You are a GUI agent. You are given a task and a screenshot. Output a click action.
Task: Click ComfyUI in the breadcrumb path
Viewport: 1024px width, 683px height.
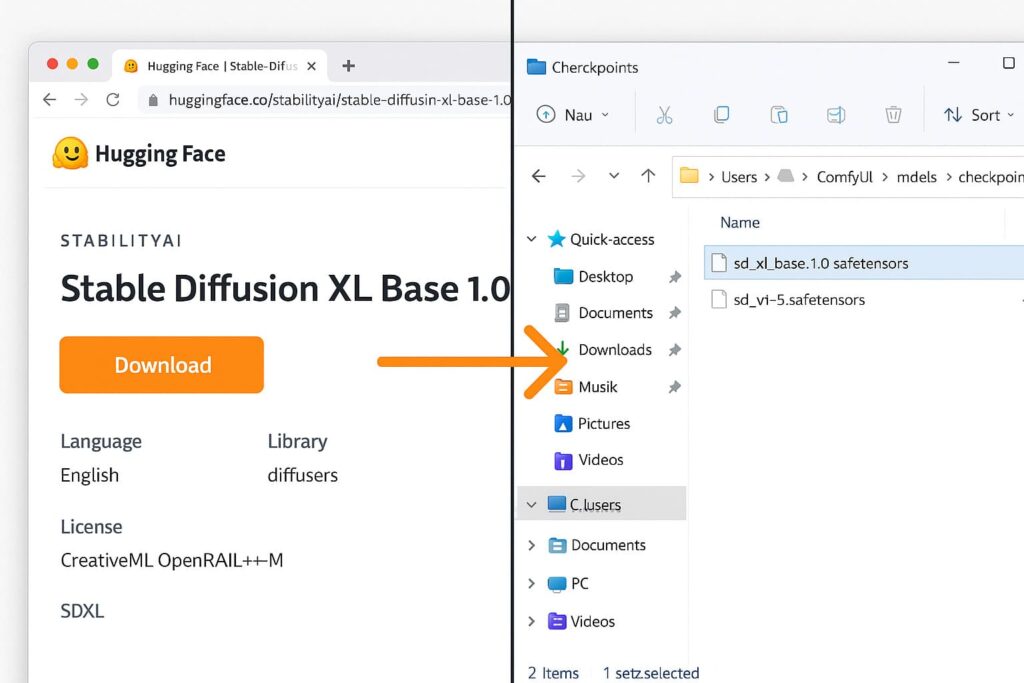(x=844, y=177)
